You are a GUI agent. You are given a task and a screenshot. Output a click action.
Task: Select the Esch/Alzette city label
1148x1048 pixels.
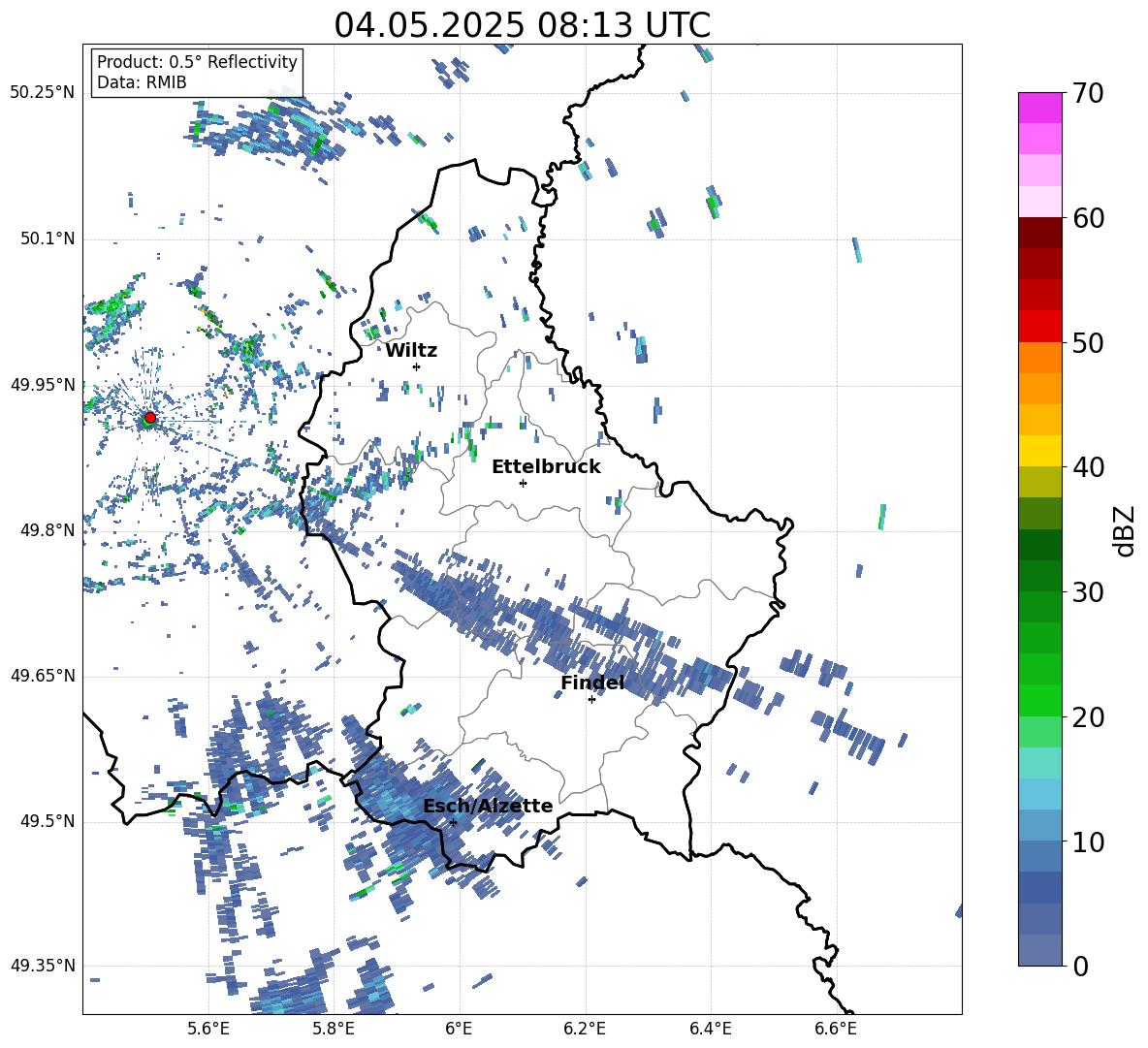coord(488,806)
